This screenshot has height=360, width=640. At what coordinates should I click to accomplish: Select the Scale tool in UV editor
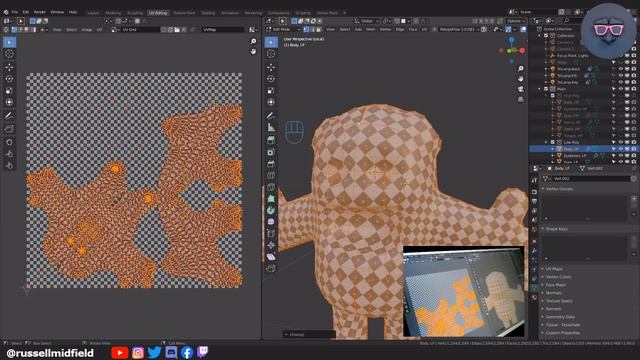(9, 91)
